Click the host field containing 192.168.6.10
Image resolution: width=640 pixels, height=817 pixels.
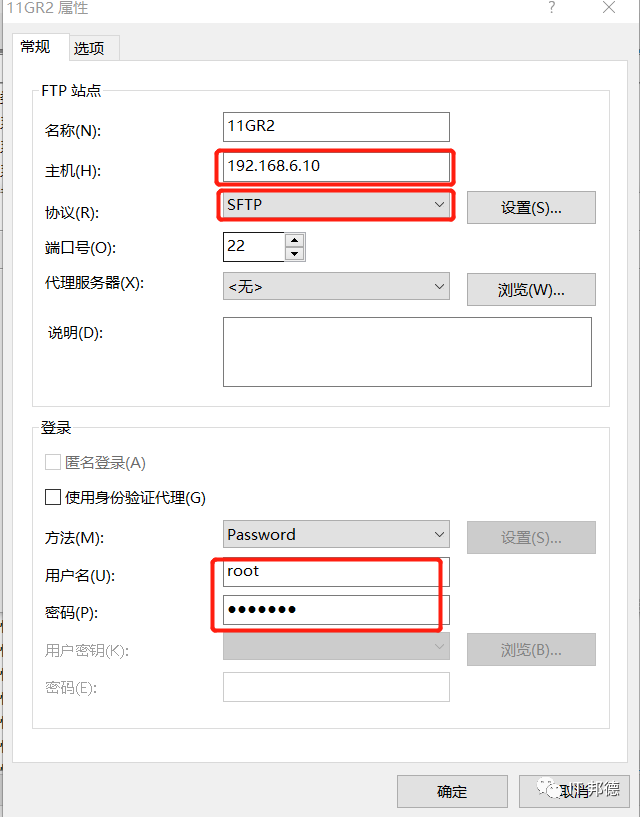tap(336, 166)
